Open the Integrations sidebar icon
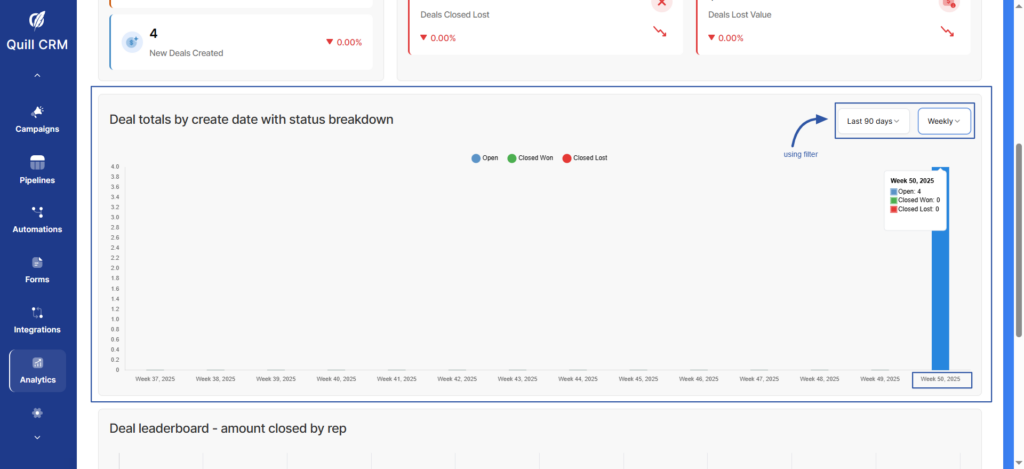 click(37, 312)
